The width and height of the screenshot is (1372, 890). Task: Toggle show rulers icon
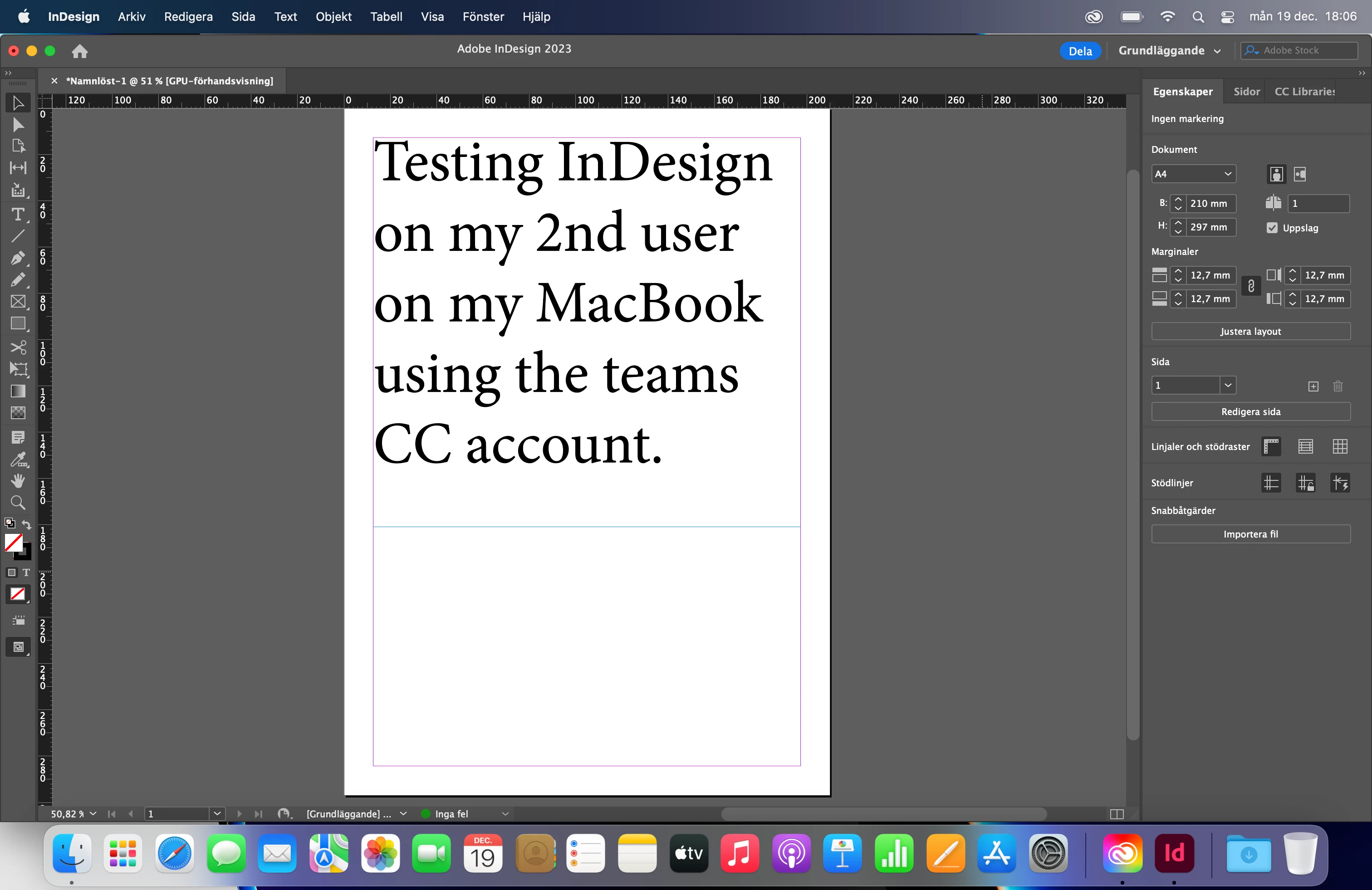(x=1271, y=446)
